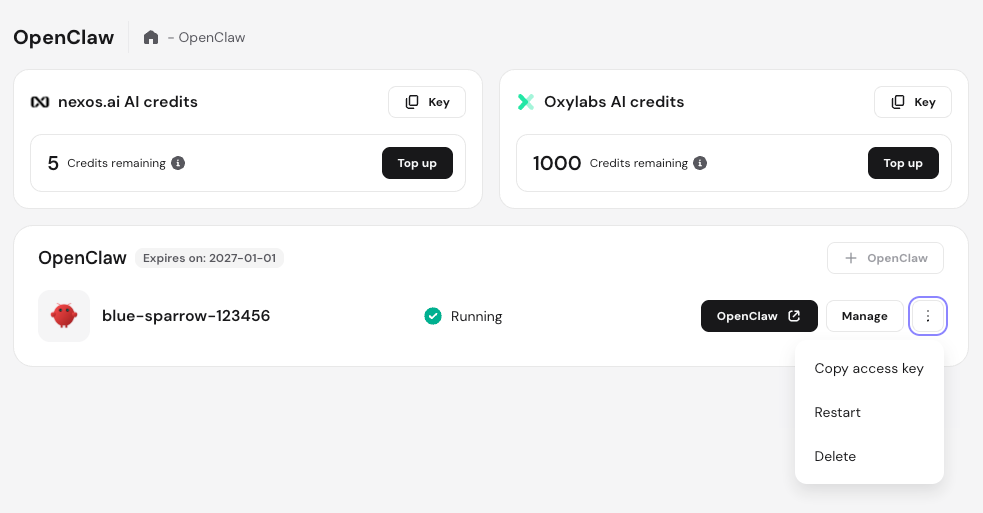Click the home icon in breadcrumb
The height and width of the screenshot is (513, 983).
tap(151, 38)
